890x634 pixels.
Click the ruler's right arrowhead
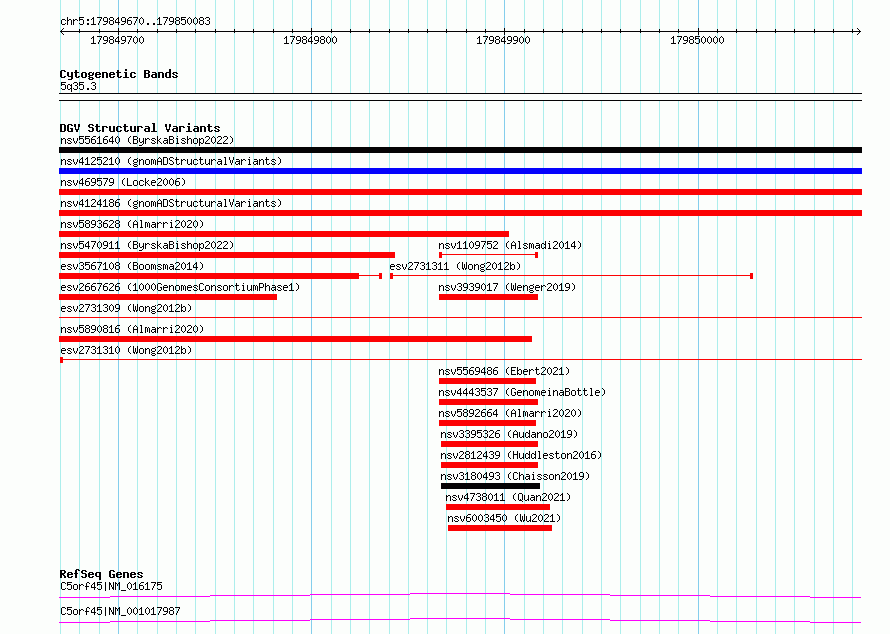pyautogui.click(x=858, y=32)
